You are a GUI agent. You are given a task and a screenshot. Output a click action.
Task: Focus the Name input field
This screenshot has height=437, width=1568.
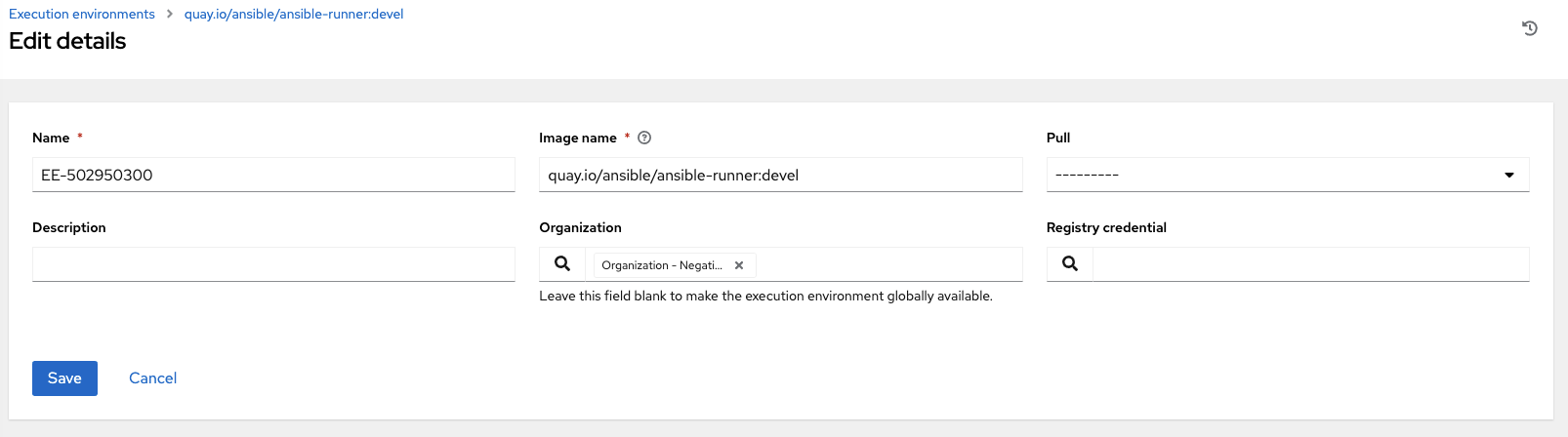(x=273, y=176)
